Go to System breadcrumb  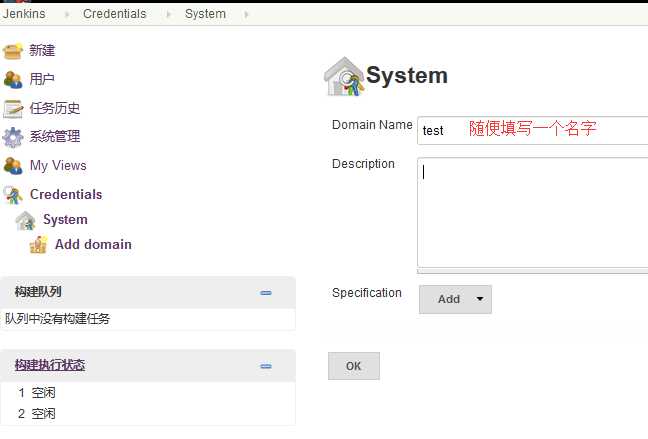point(205,14)
